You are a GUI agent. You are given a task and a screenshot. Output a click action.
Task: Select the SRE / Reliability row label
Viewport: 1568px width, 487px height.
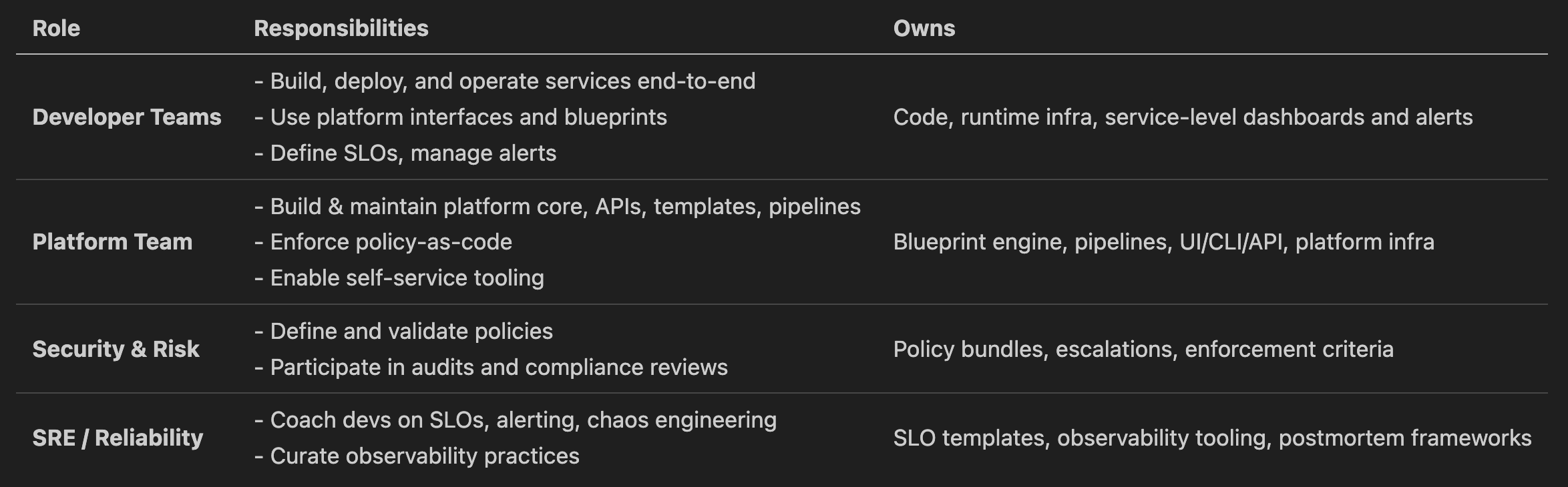tap(118, 438)
